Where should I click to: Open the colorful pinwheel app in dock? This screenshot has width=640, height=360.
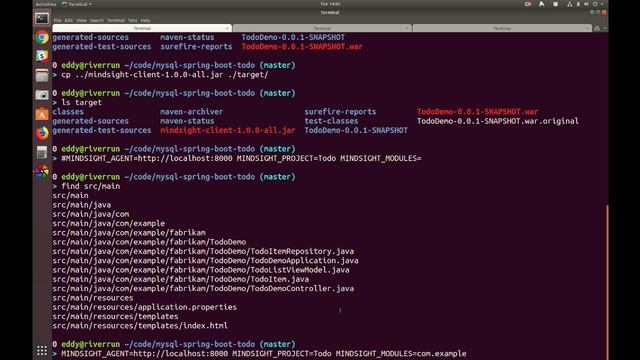[x=42, y=171]
